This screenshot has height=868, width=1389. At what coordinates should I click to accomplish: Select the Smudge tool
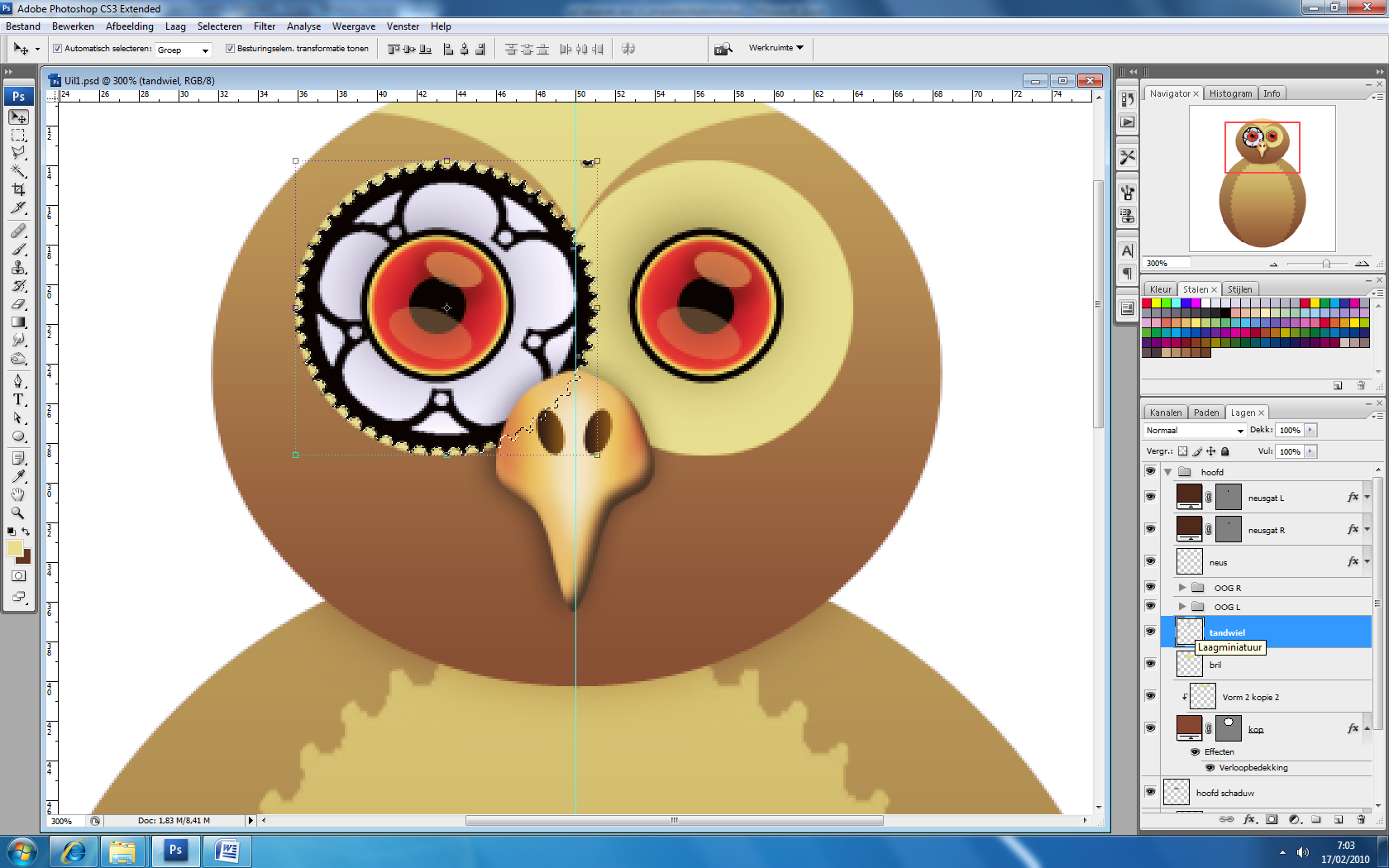18,341
